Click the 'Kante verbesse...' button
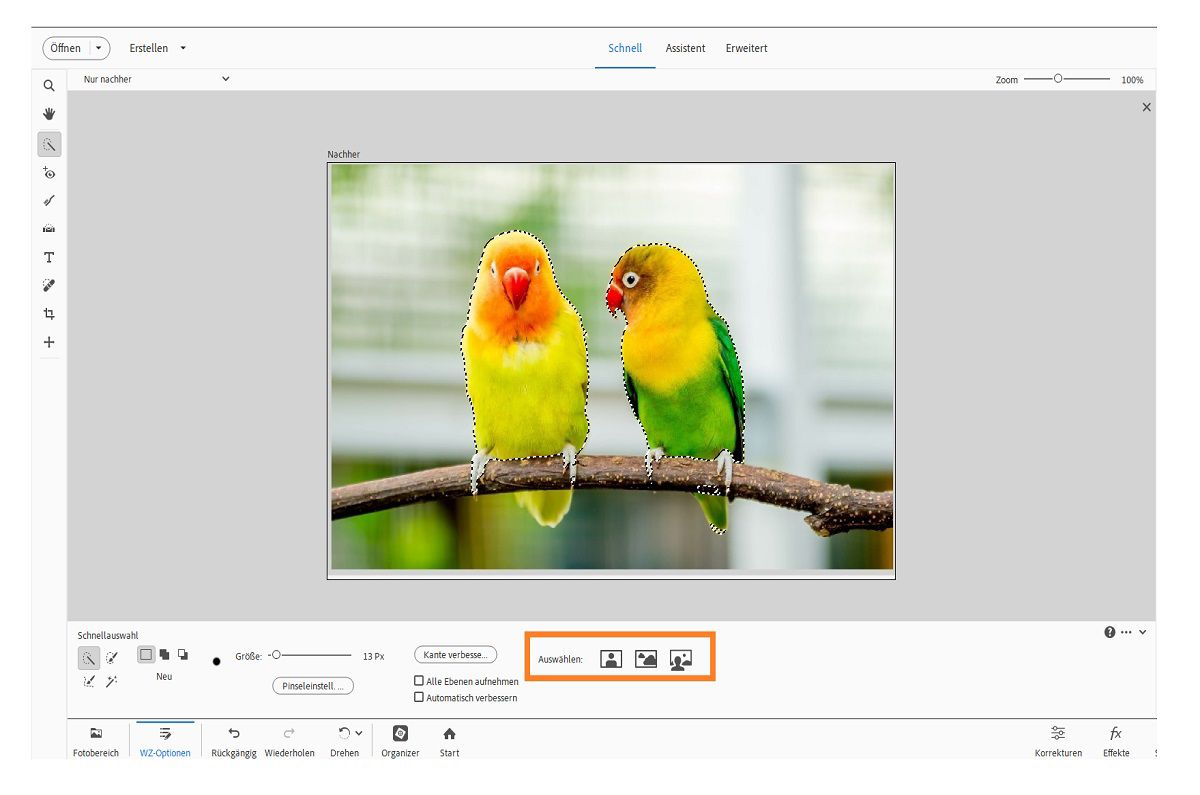 pyautogui.click(x=455, y=655)
